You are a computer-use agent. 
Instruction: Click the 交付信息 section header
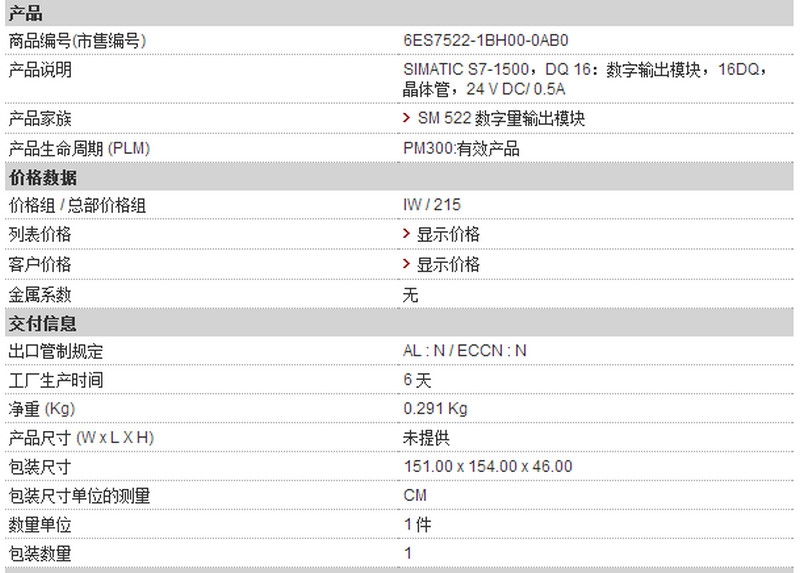pyautogui.click(x=399, y=323)
